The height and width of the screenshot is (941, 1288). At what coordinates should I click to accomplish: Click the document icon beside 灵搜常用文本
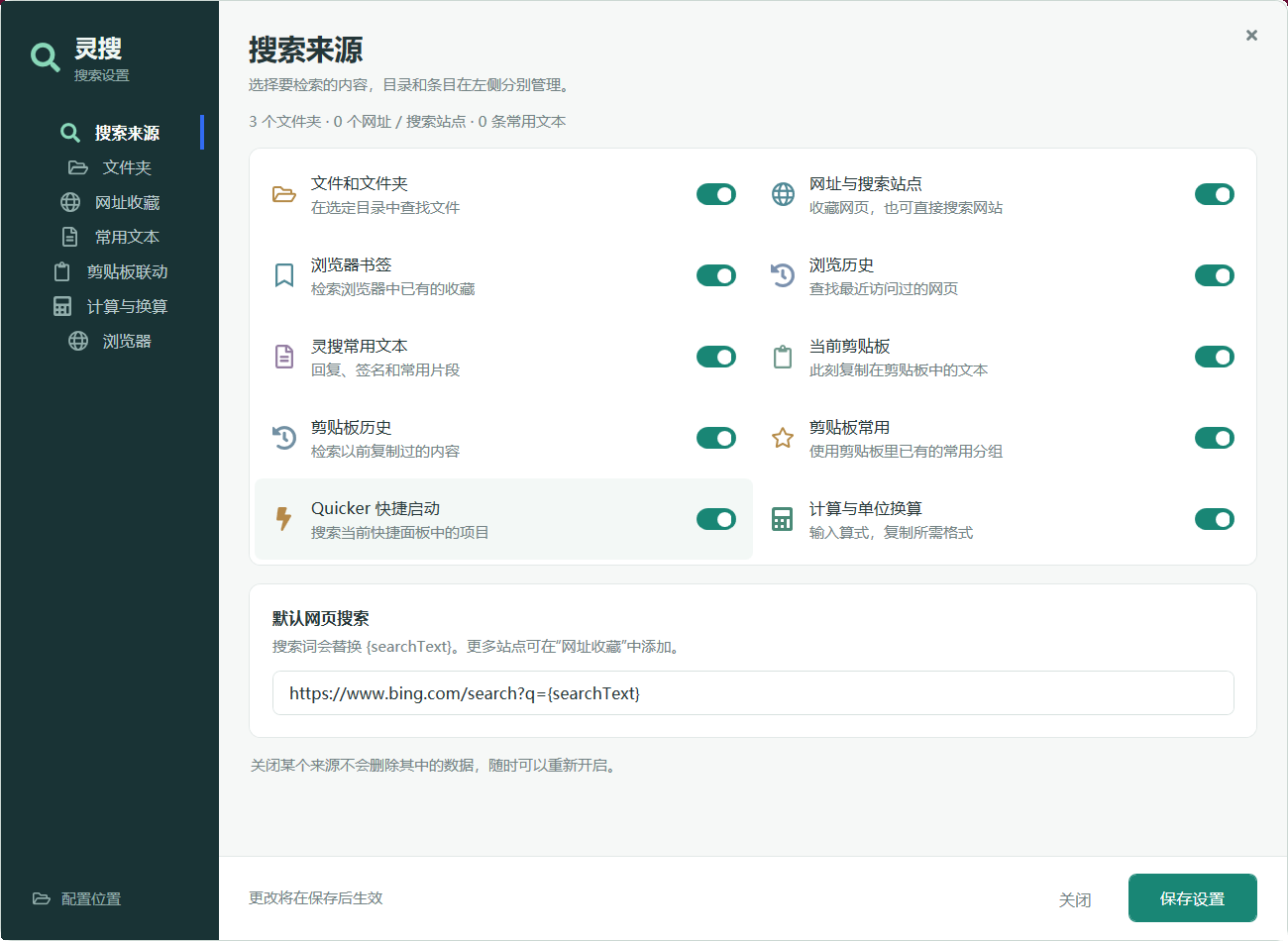284,357
